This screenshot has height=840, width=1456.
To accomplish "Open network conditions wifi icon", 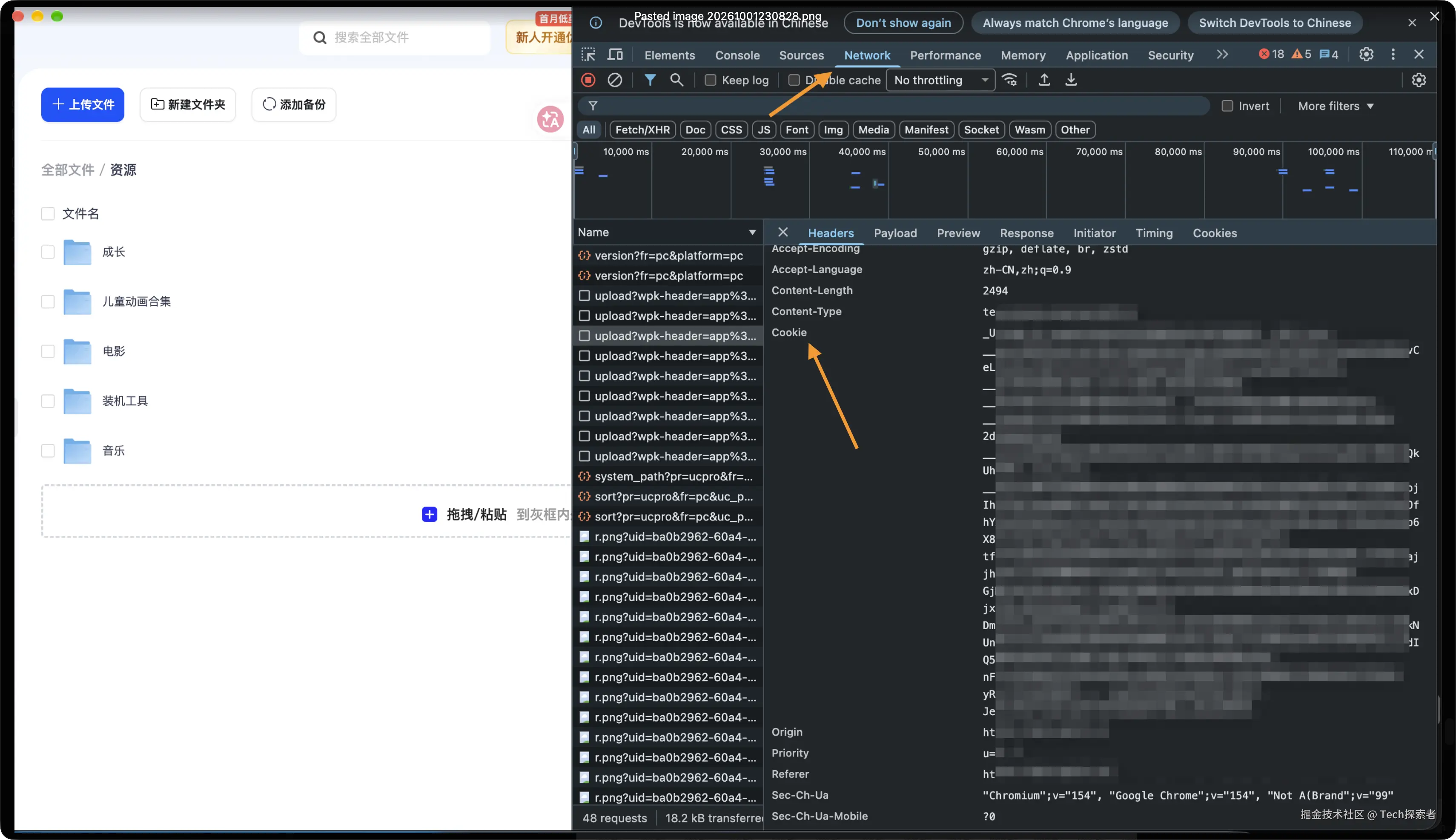I will [1010, 80].
